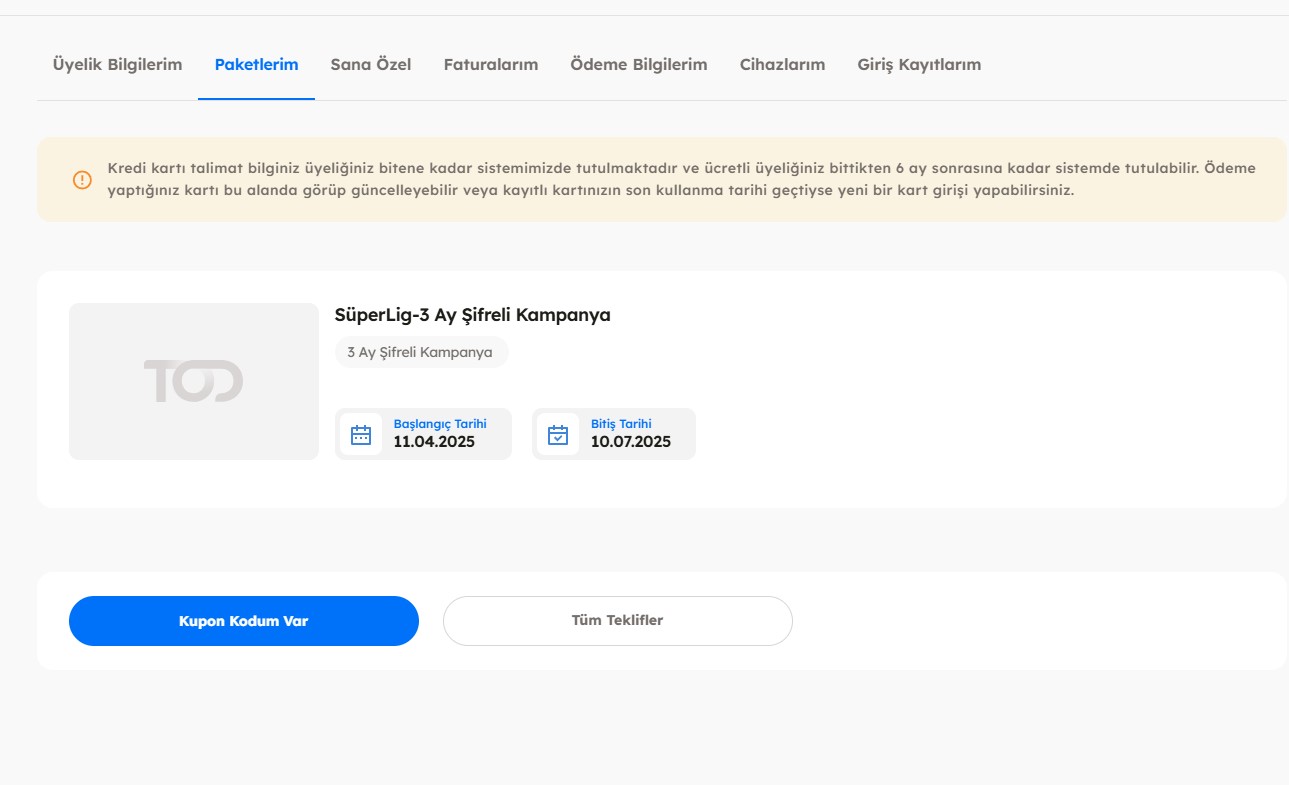The image size is (1289, 785).
Task: Click the SüperLig-3 Ay Şifreli Kampanya title
Action: [x=472, y=315]
